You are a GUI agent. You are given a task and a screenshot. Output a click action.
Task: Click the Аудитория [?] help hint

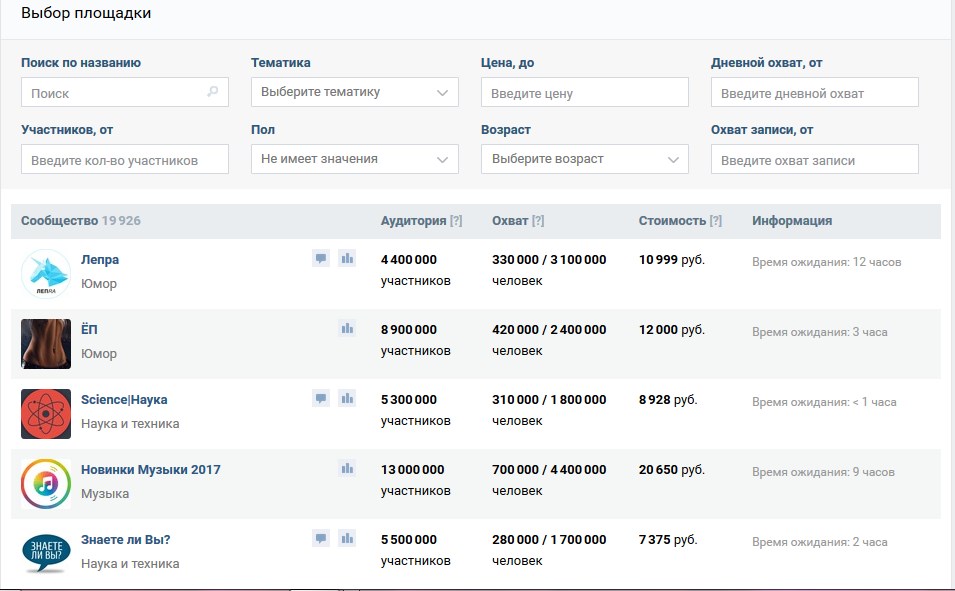tap(456, 221)
